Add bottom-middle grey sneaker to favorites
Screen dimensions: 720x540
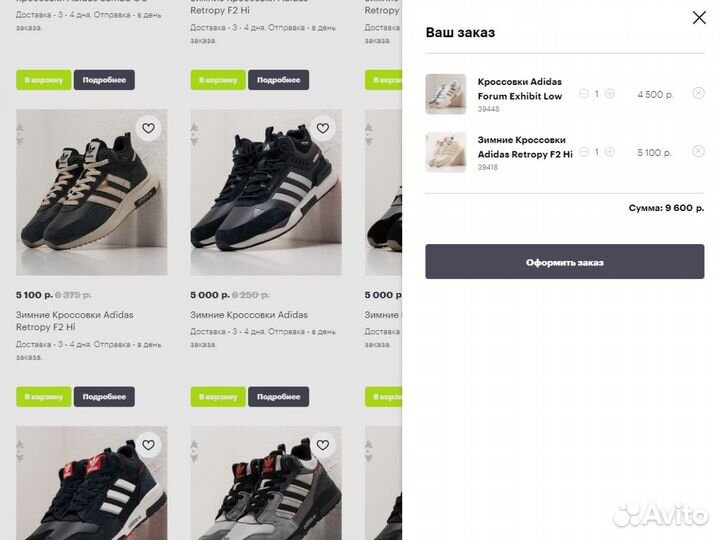(x=322, y=445)
